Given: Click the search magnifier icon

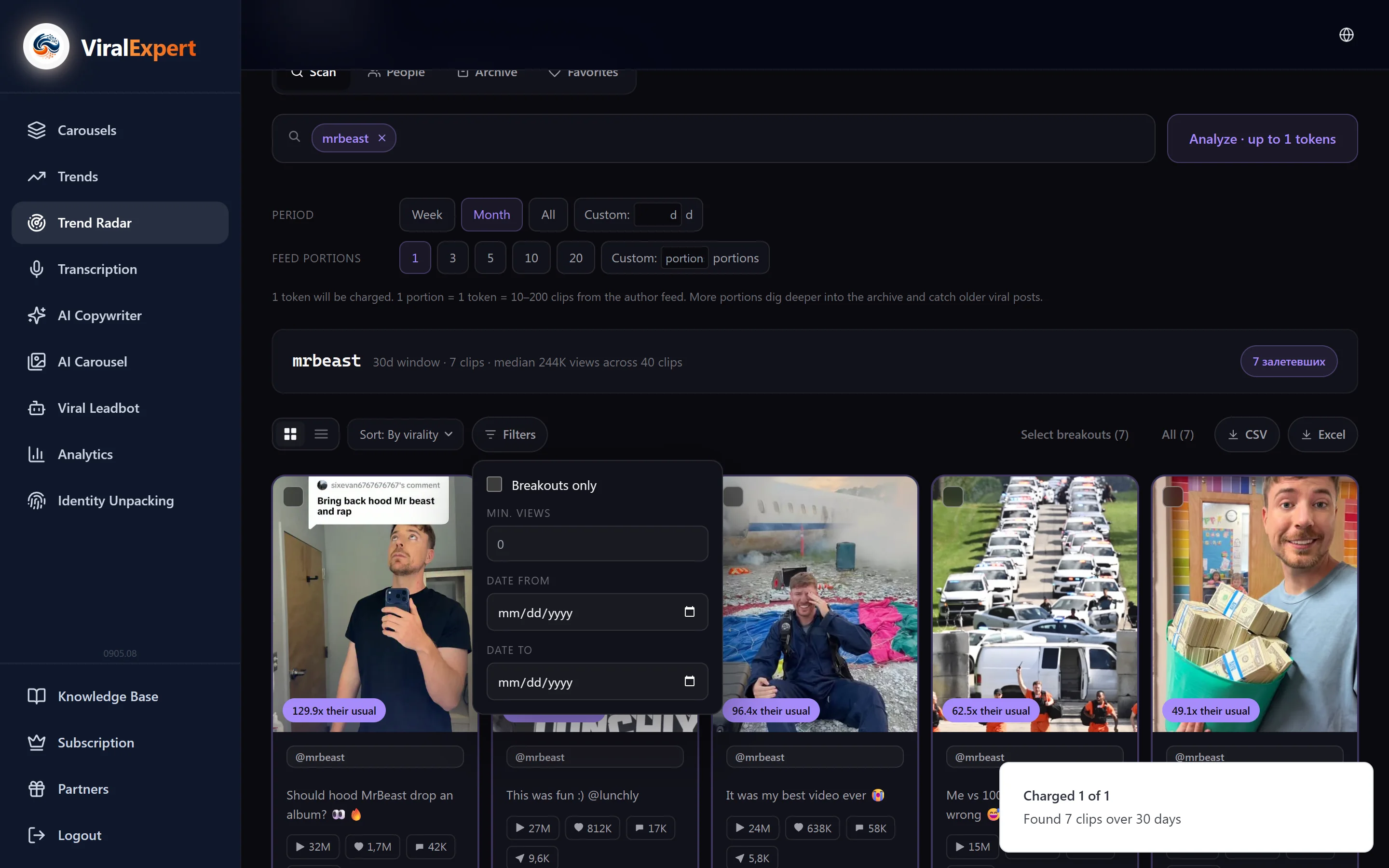Looking at the screenshot, I should click(x=295, y=136).
